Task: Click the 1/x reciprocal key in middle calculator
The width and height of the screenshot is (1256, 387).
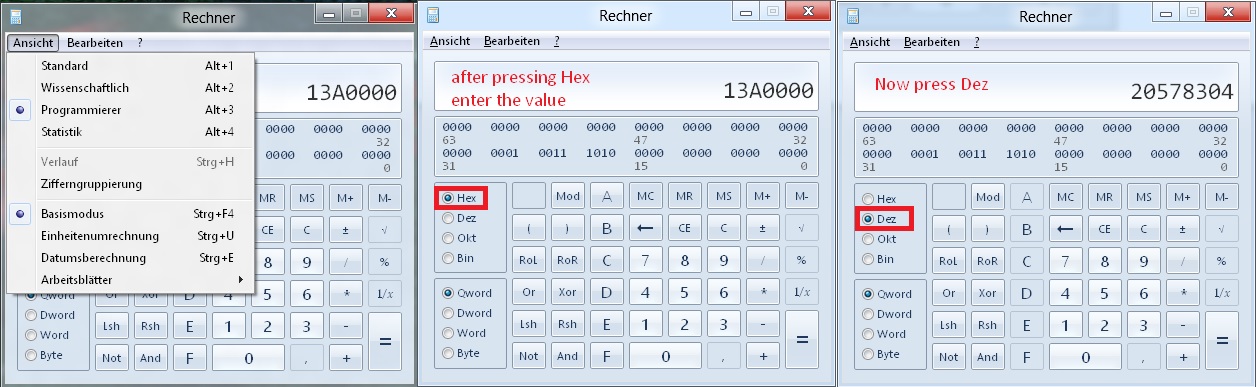Action: 801,292
